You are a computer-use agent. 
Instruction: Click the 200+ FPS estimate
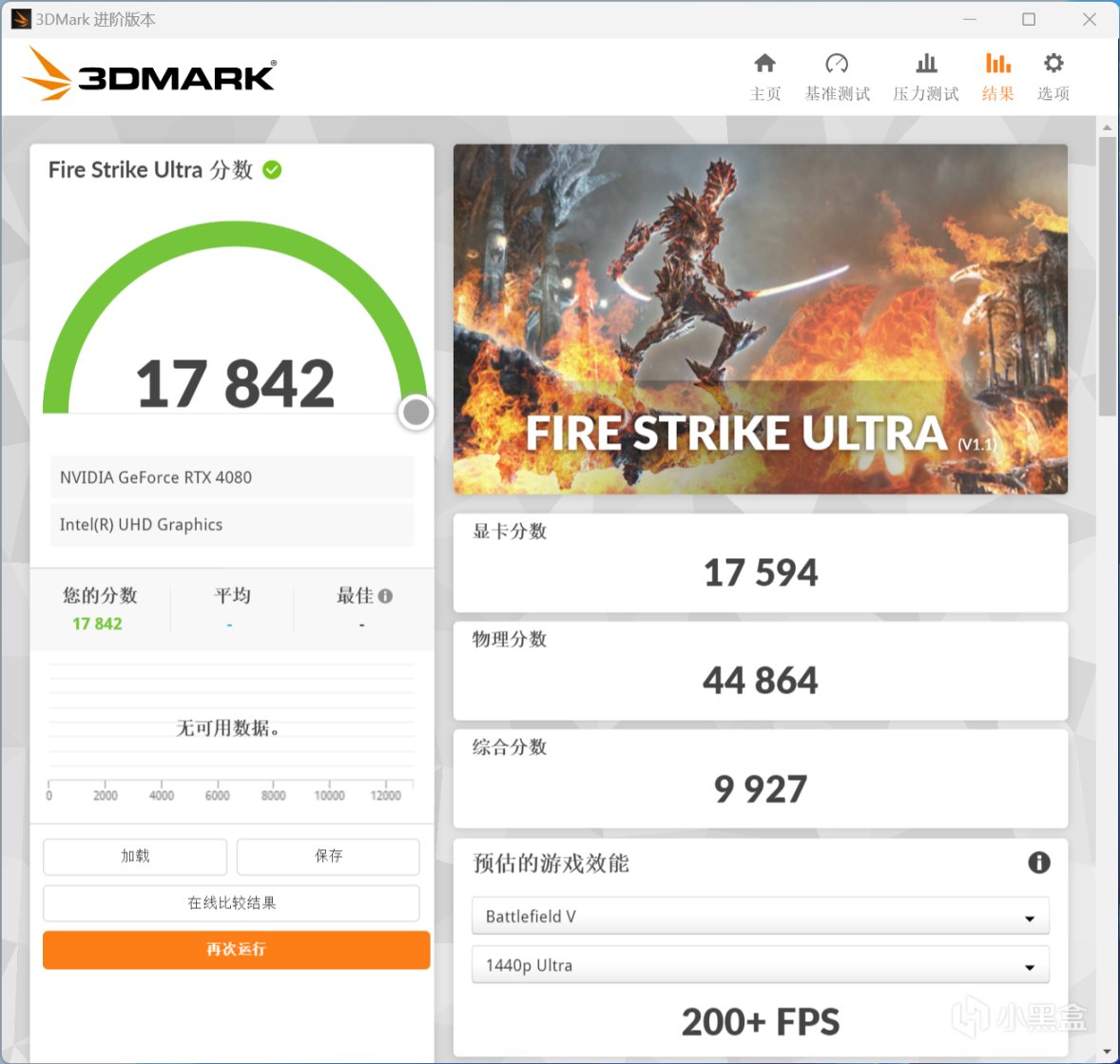[761, 1022]
